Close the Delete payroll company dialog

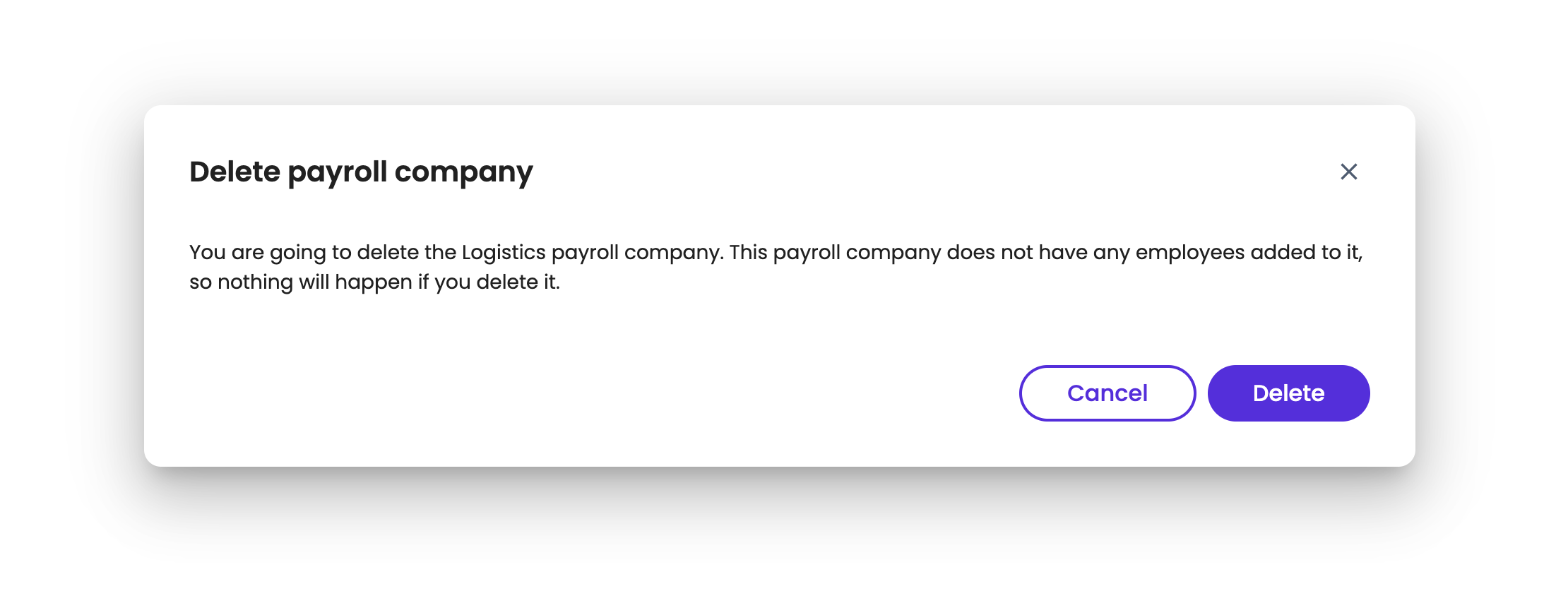click(x=1348, y=172)
